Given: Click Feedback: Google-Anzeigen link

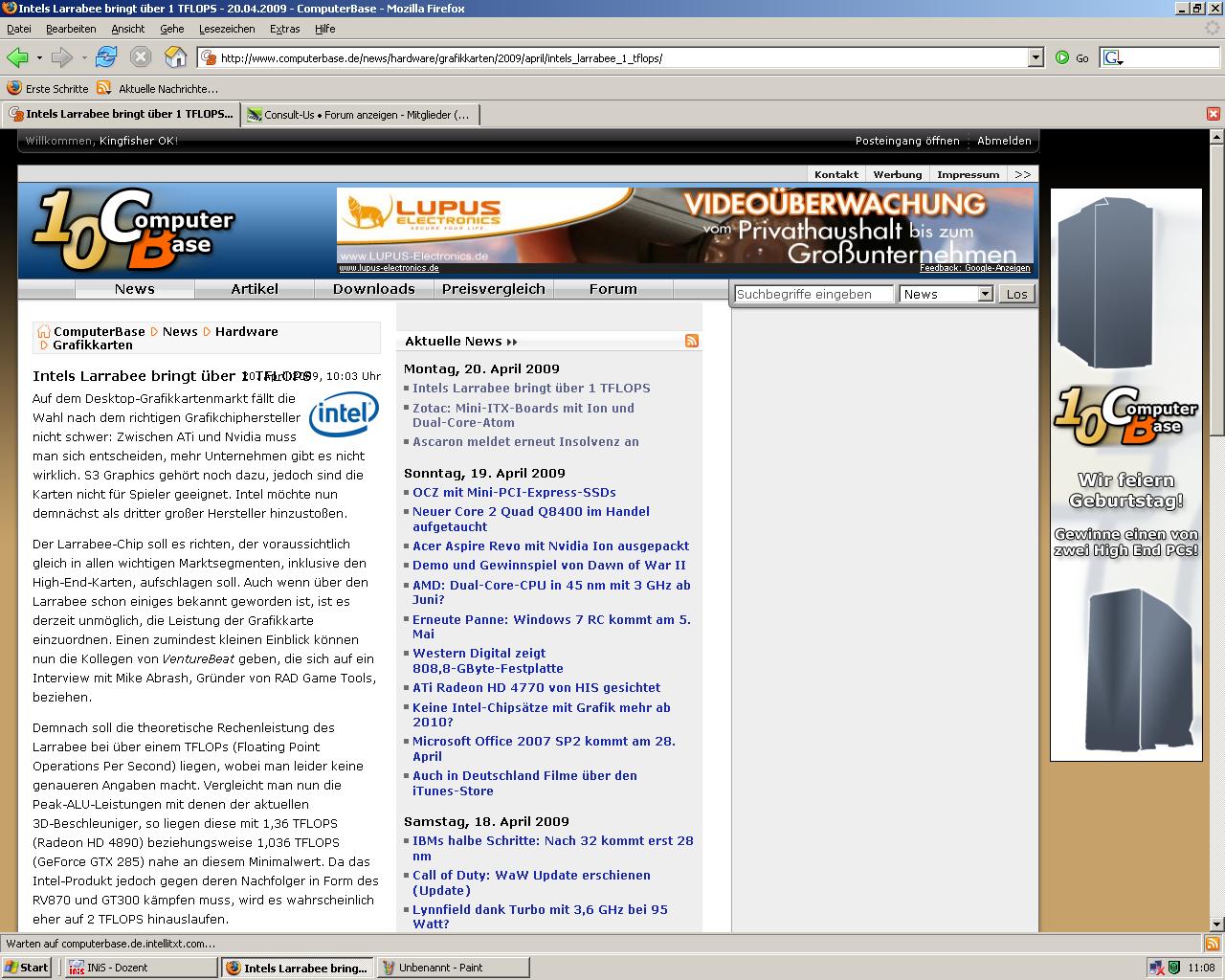Looking at the screenshot, I should pos(975,268).
